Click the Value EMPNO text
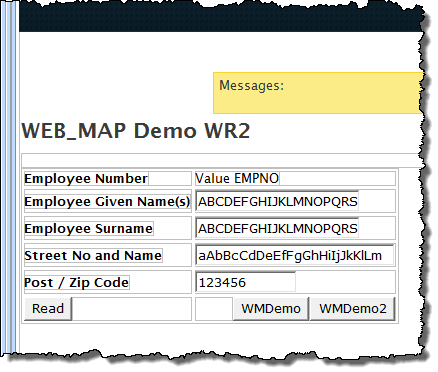Viewport: 438px width, 372px height. click(237, 179)
